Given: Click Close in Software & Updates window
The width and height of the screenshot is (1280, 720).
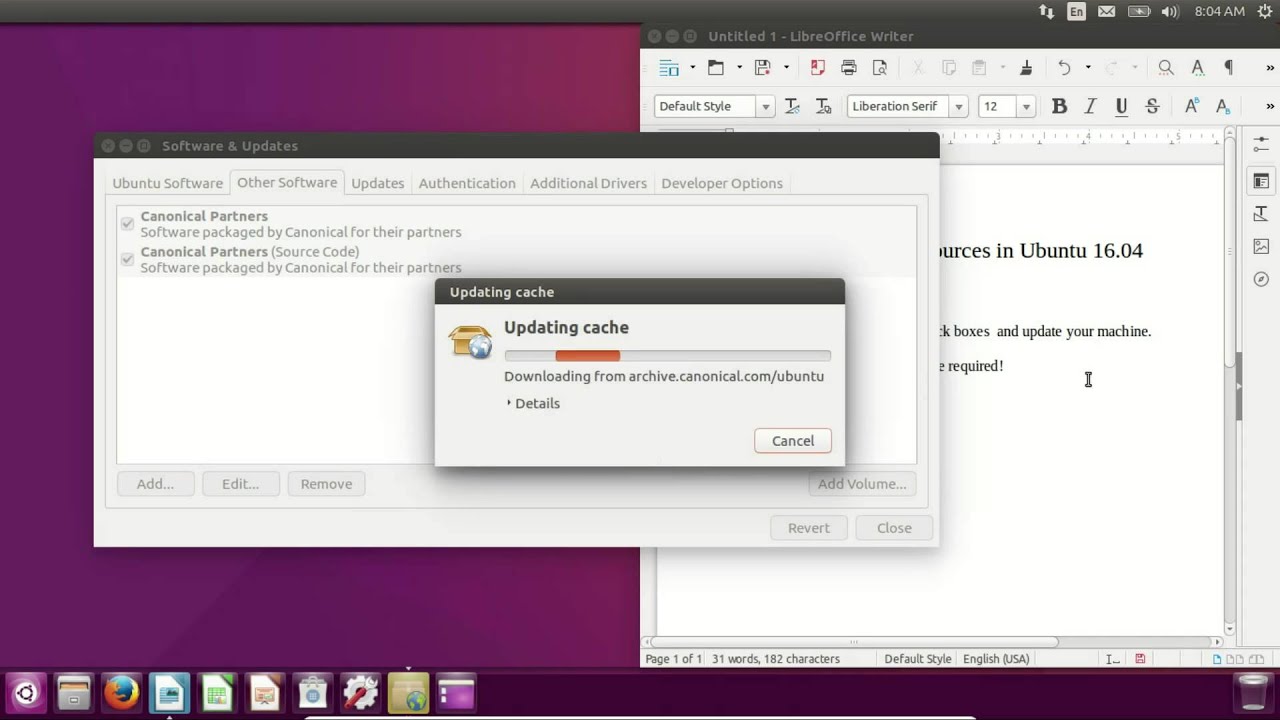Looking at the screenshot, I should pyautogui.click(x=894, y=528).
